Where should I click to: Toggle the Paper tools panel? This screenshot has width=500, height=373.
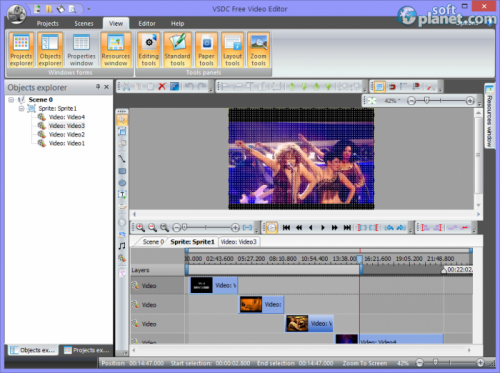(206, 50)
